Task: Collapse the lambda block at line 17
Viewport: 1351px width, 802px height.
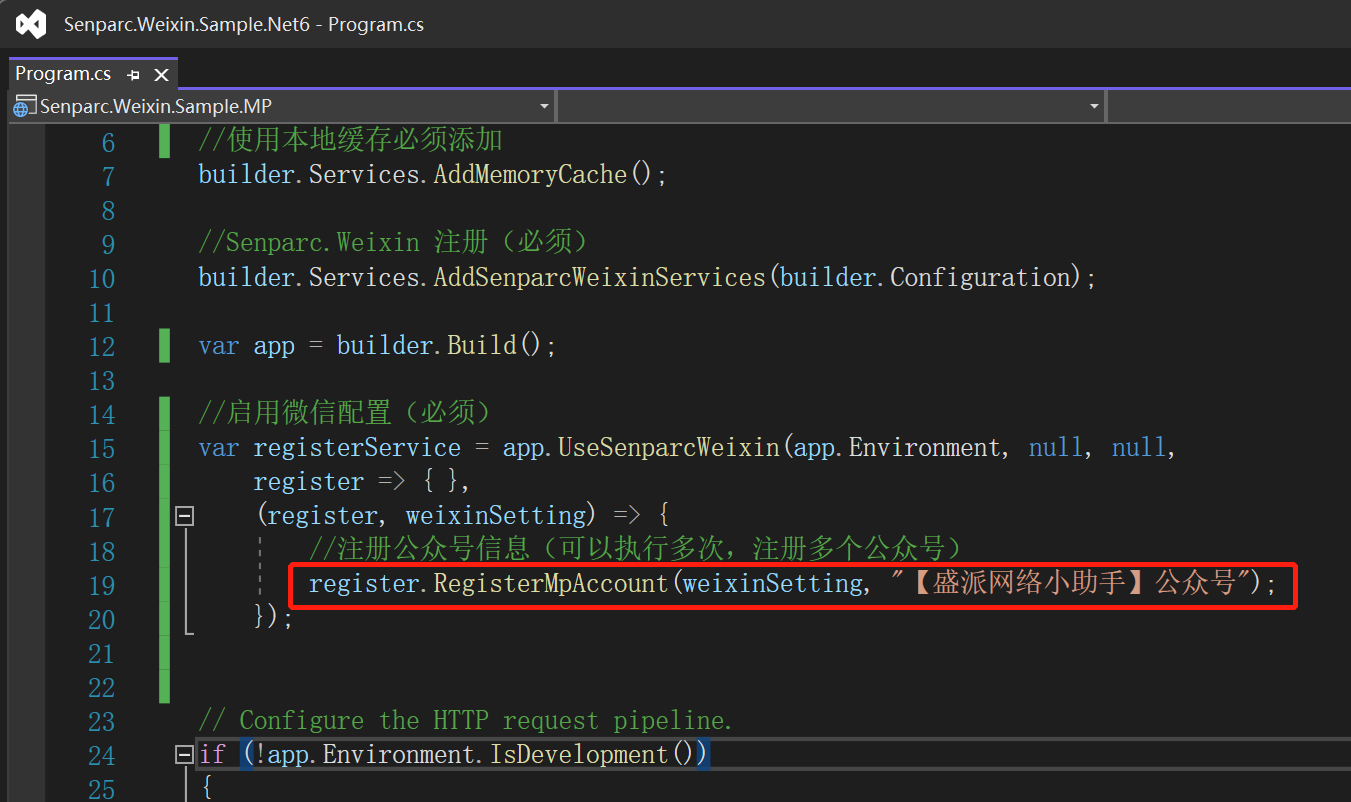Action: tap(184, 516)
